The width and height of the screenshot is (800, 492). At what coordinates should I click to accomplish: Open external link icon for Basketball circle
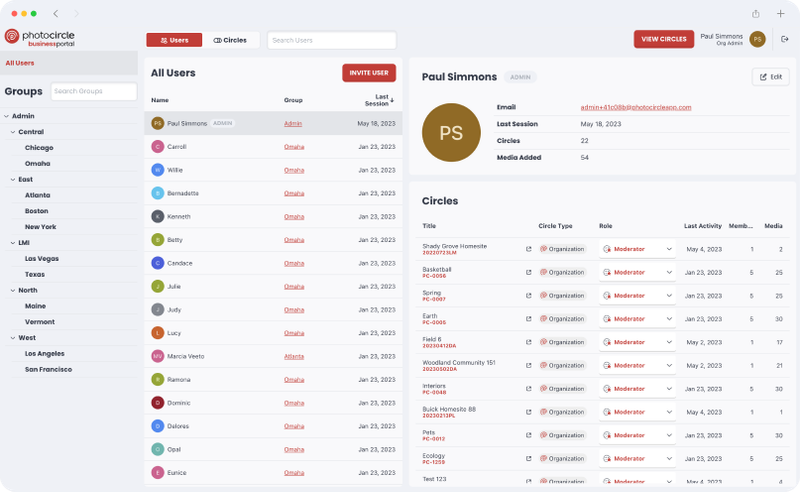pos(529,272)
